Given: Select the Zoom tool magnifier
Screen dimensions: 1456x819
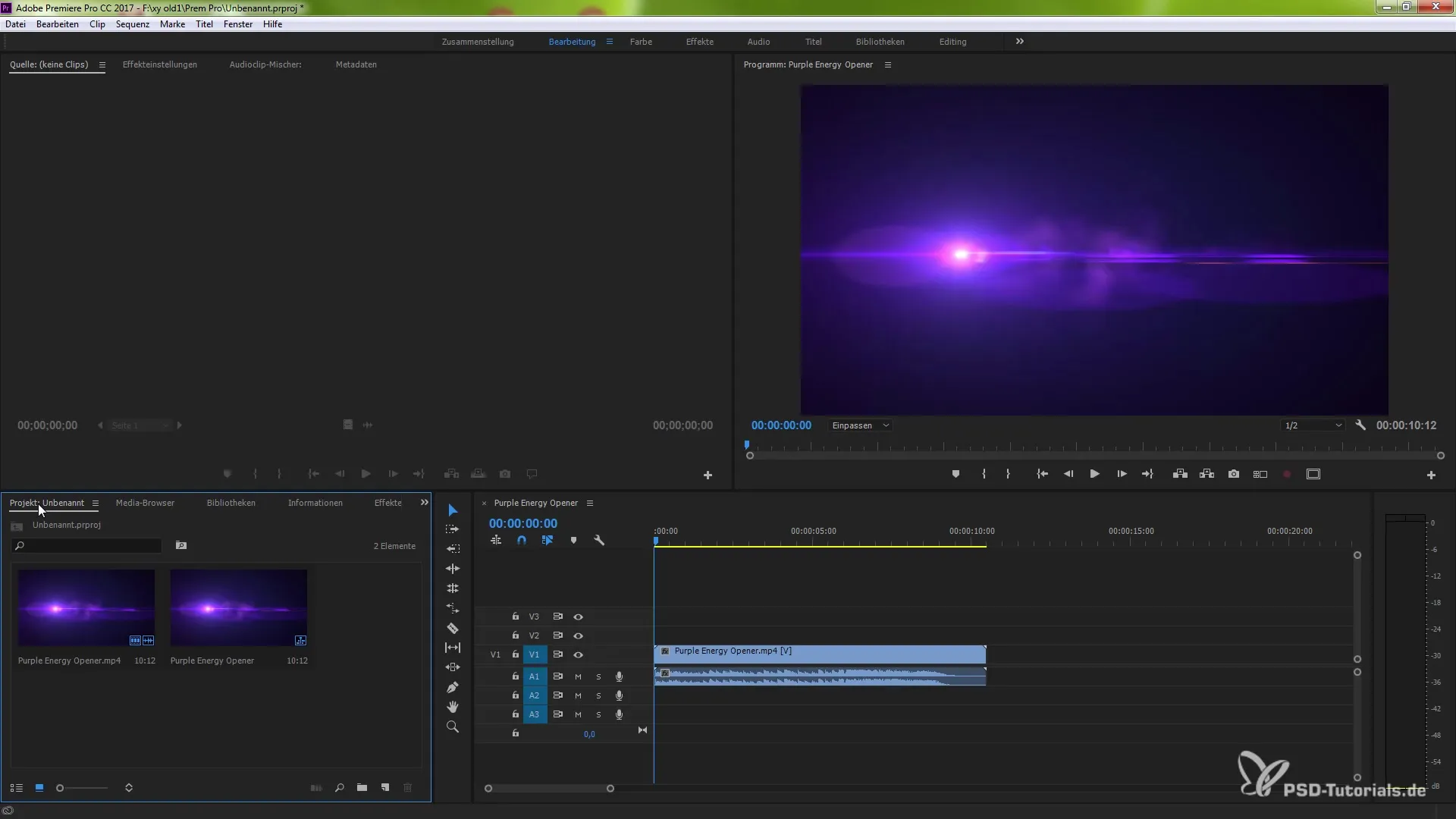Looking at the screenshot, I should [x=453, y=726].
